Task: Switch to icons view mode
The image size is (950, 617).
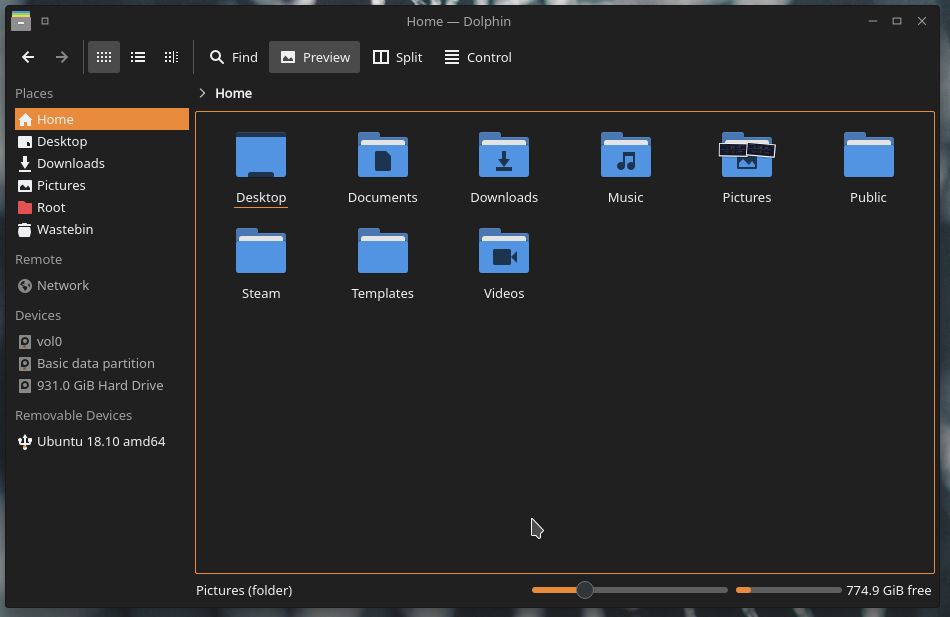Action: pyautogui.click(x=104, y=57)
